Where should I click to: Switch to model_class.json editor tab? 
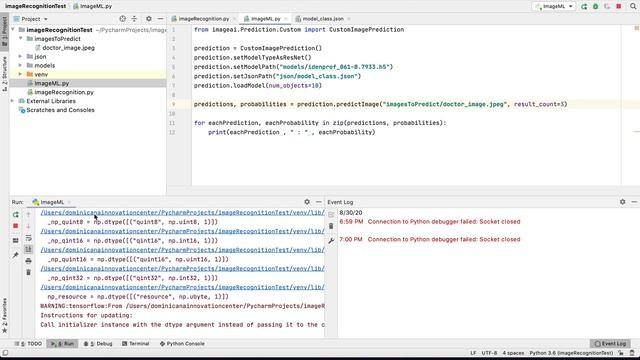(x=322, y=19)
